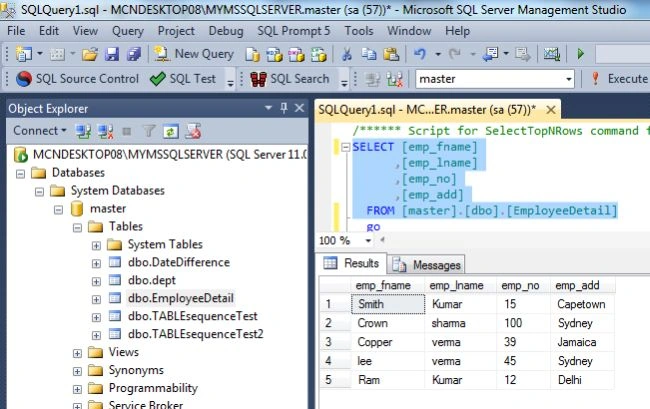This screenshot has width=650, height=409.
Task: Collapse the master database node
Action: tap(58, 210)
